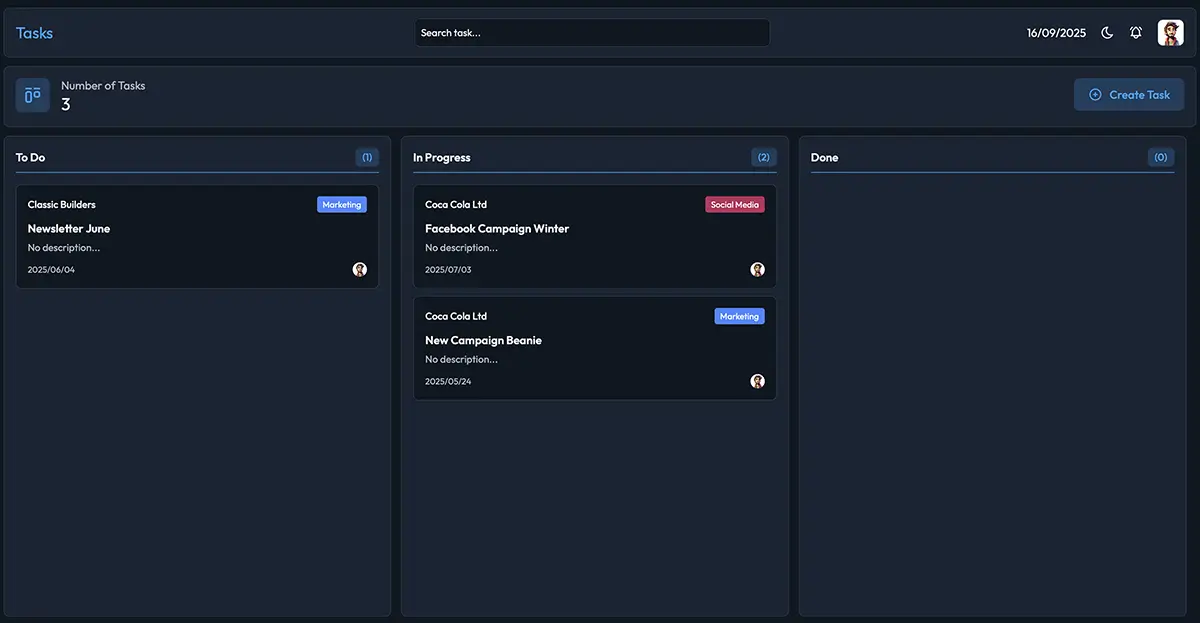
Task: Click the assignee avatar on Facebook Campaign Winter
Action: click(x=758, y=270)
